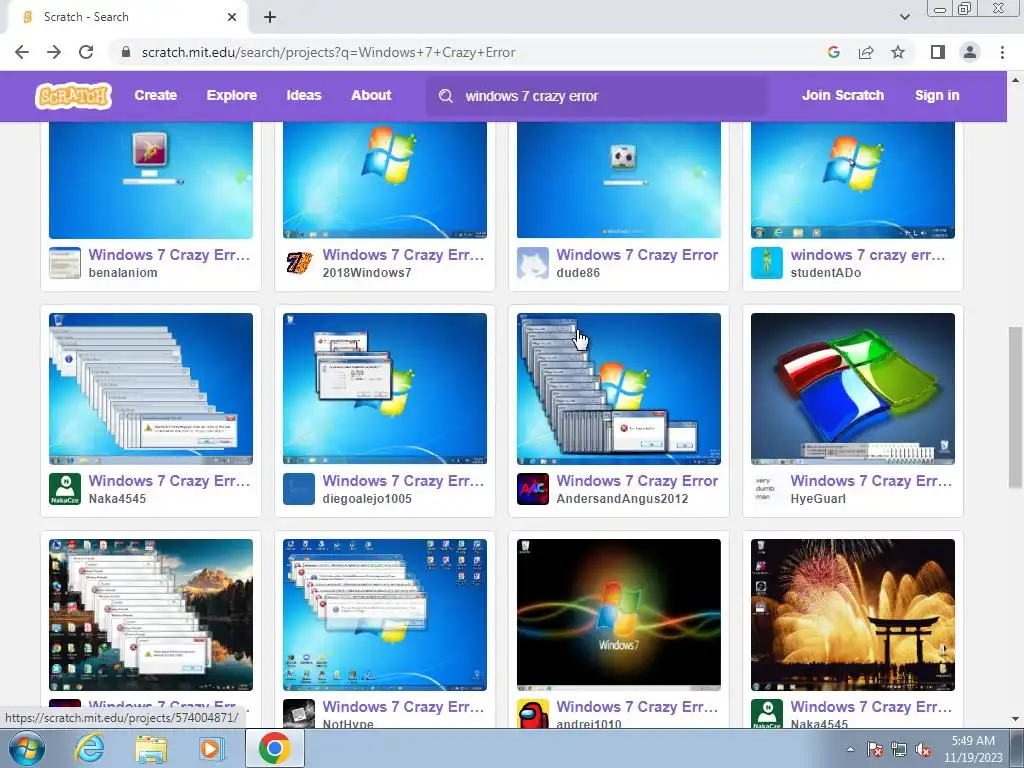
Task: Open dude86's soccer ball login thumbnail
Action: 619,180
